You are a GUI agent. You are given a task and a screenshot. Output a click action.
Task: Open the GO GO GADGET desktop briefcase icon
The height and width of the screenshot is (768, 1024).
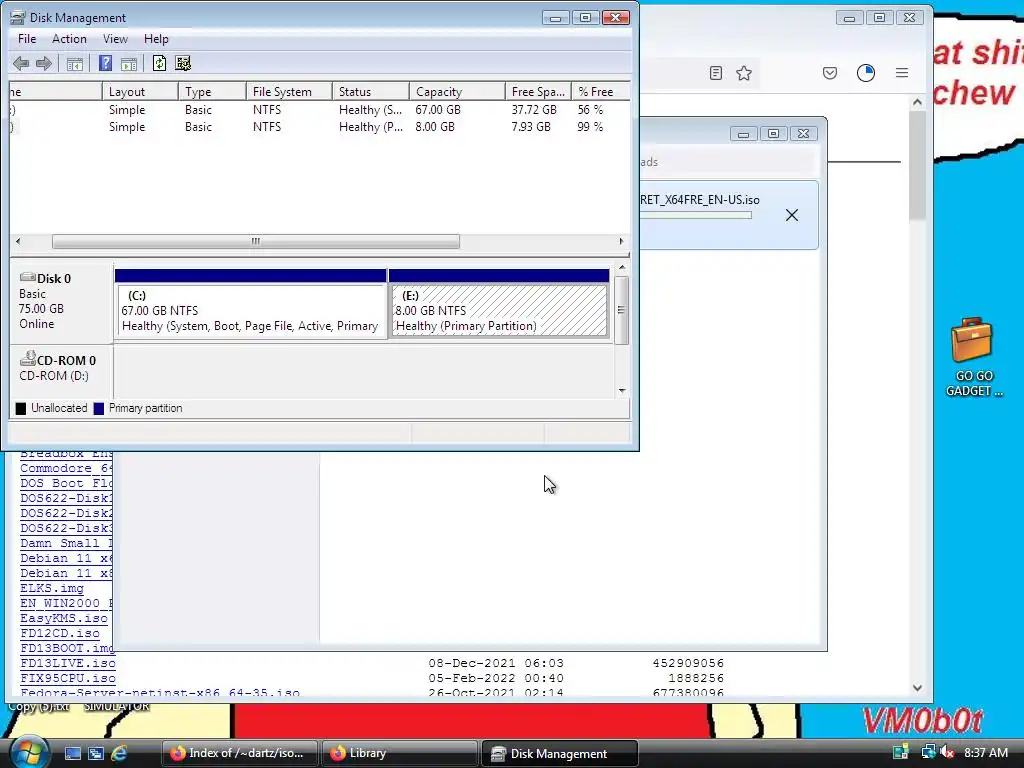[973, 357]
